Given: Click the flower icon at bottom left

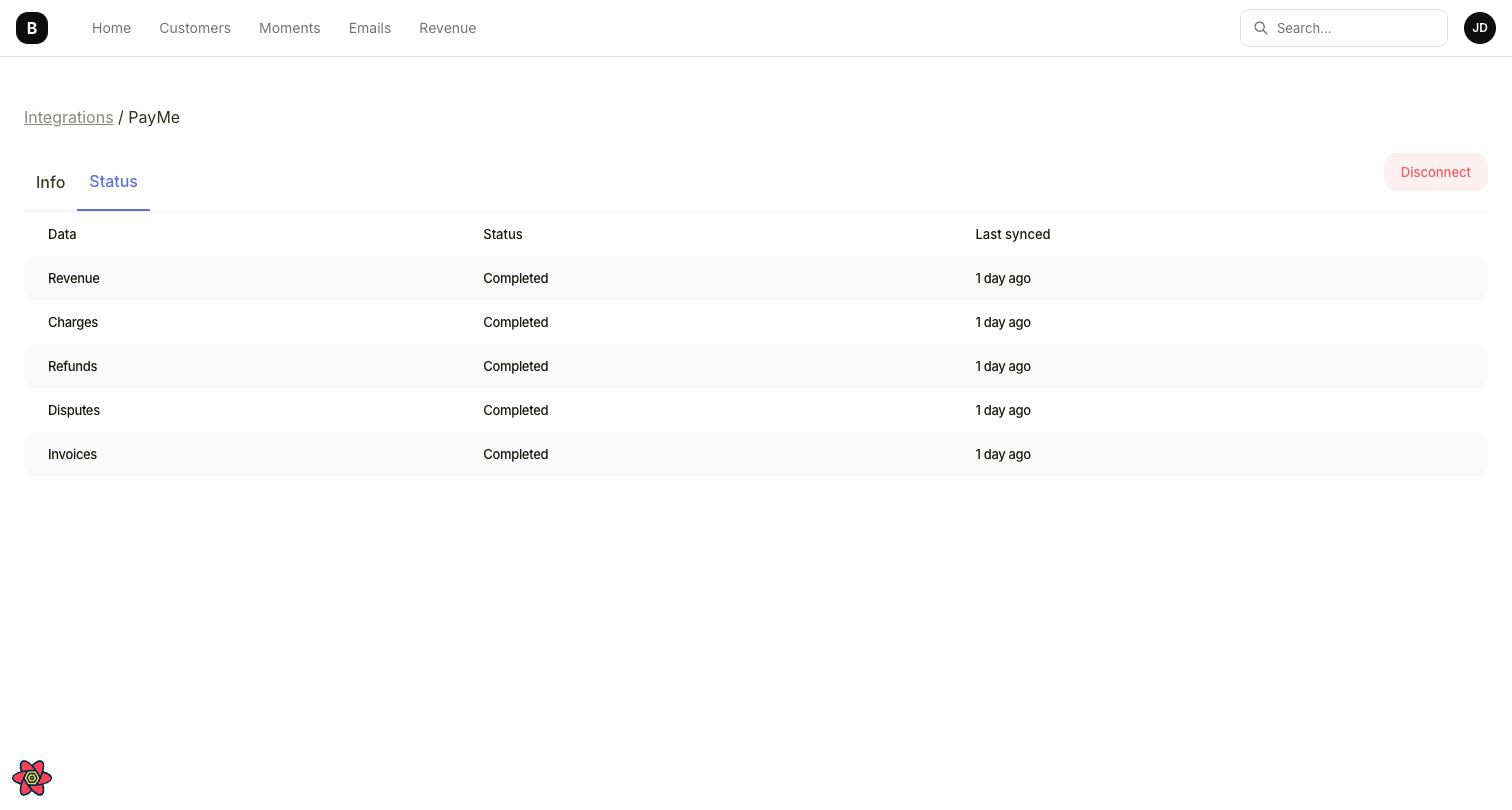Looking at the screenshot, I should [31, 777].
